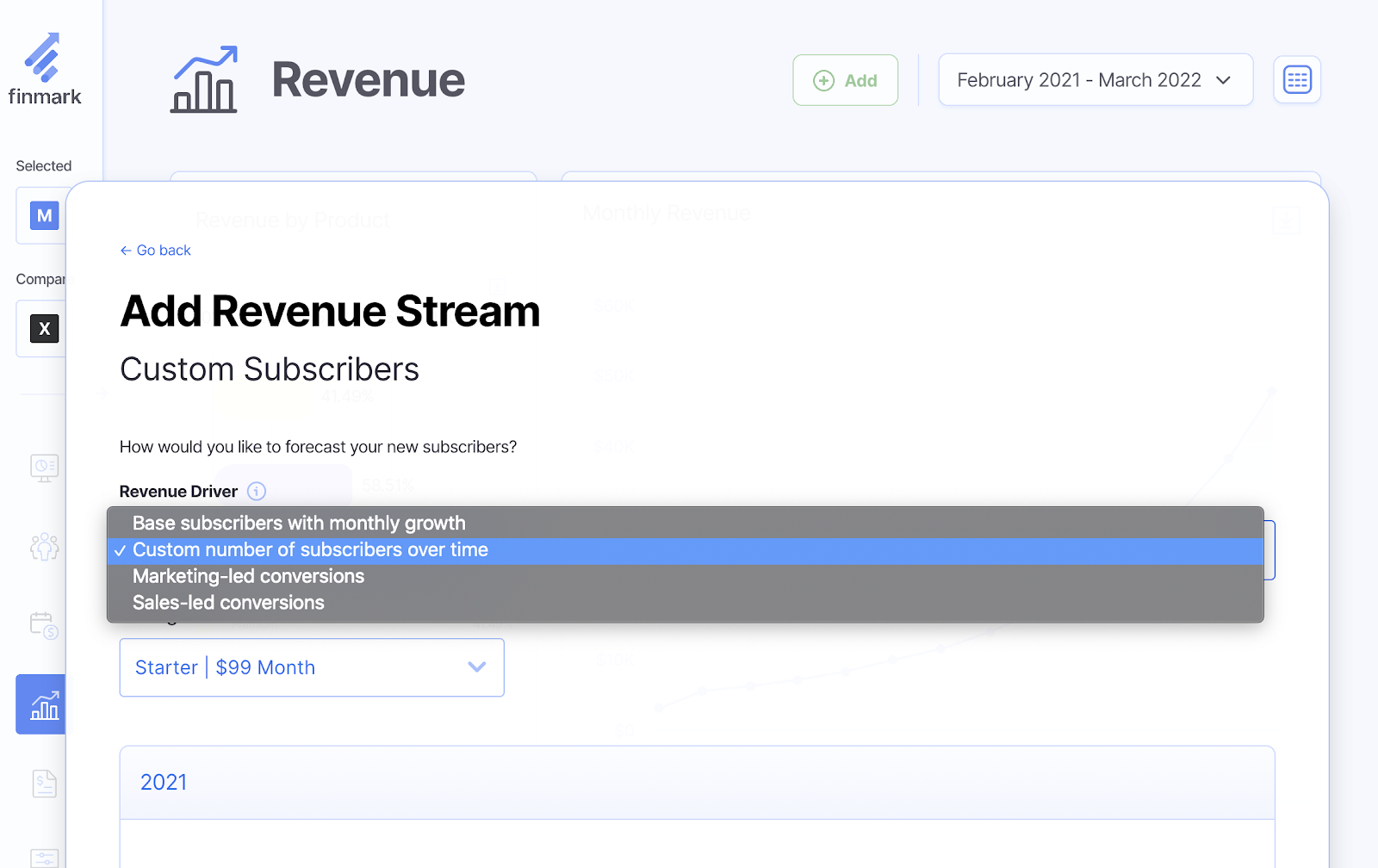Image resolution: width=1378 pixels, height=868 pixels.
Task: Click the Revenue page heading icon
Action: pyautogui.click(x=204, y=80)
